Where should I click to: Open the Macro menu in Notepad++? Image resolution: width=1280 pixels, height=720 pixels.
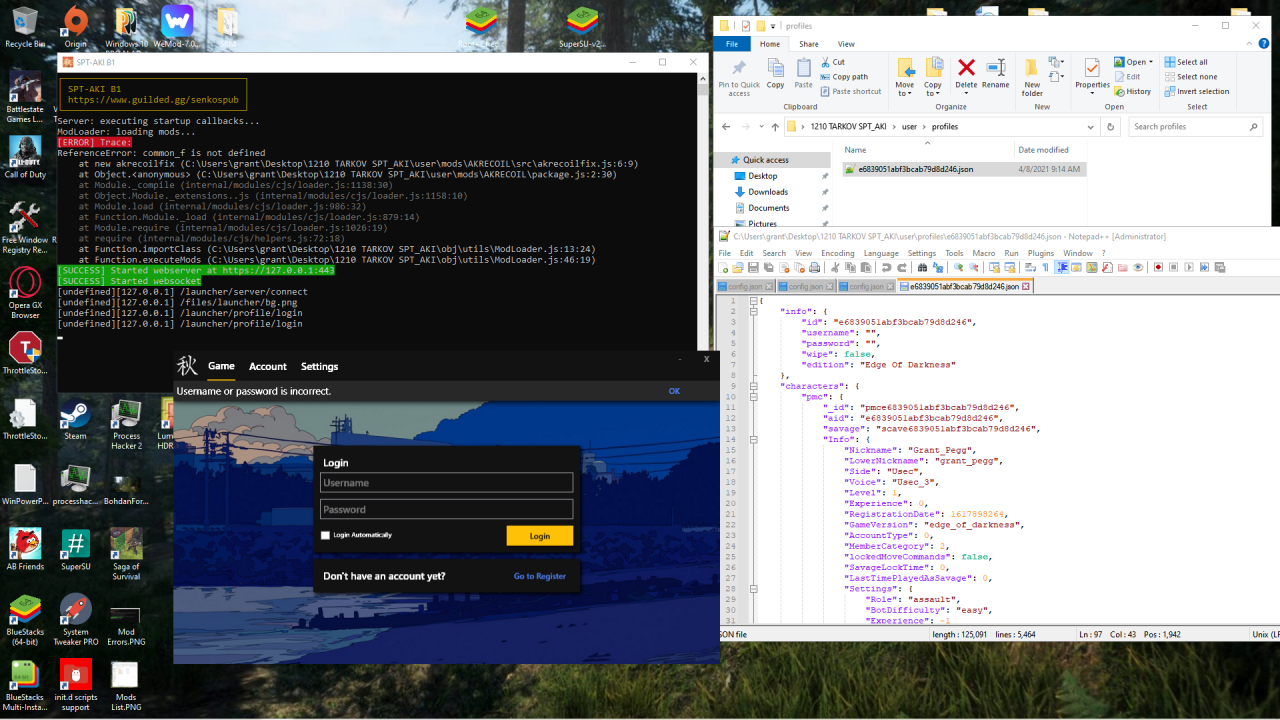[x=984, y=253]
